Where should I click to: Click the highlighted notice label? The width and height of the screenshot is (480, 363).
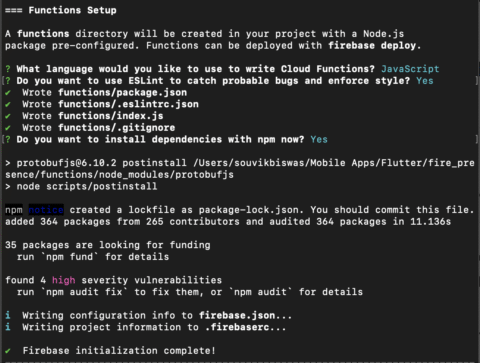point(46,210)
